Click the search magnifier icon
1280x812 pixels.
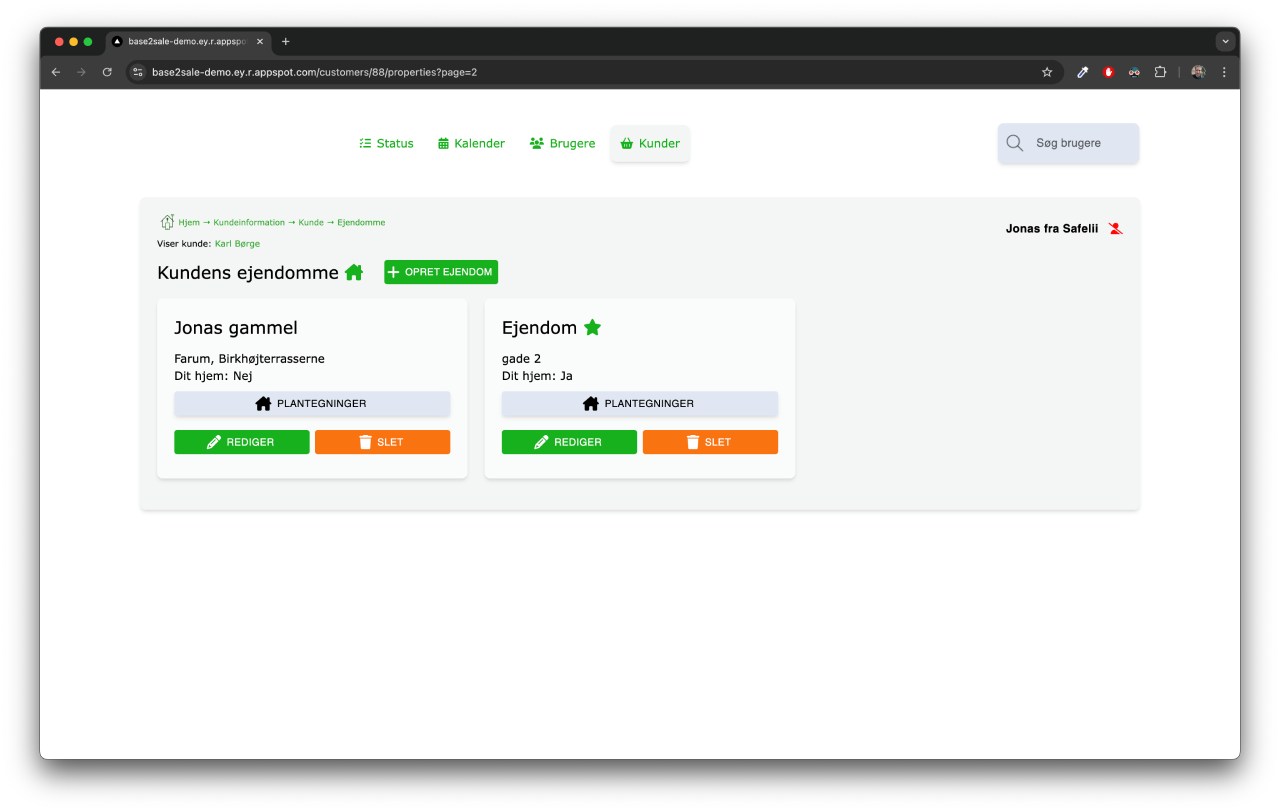point(1014,143)
